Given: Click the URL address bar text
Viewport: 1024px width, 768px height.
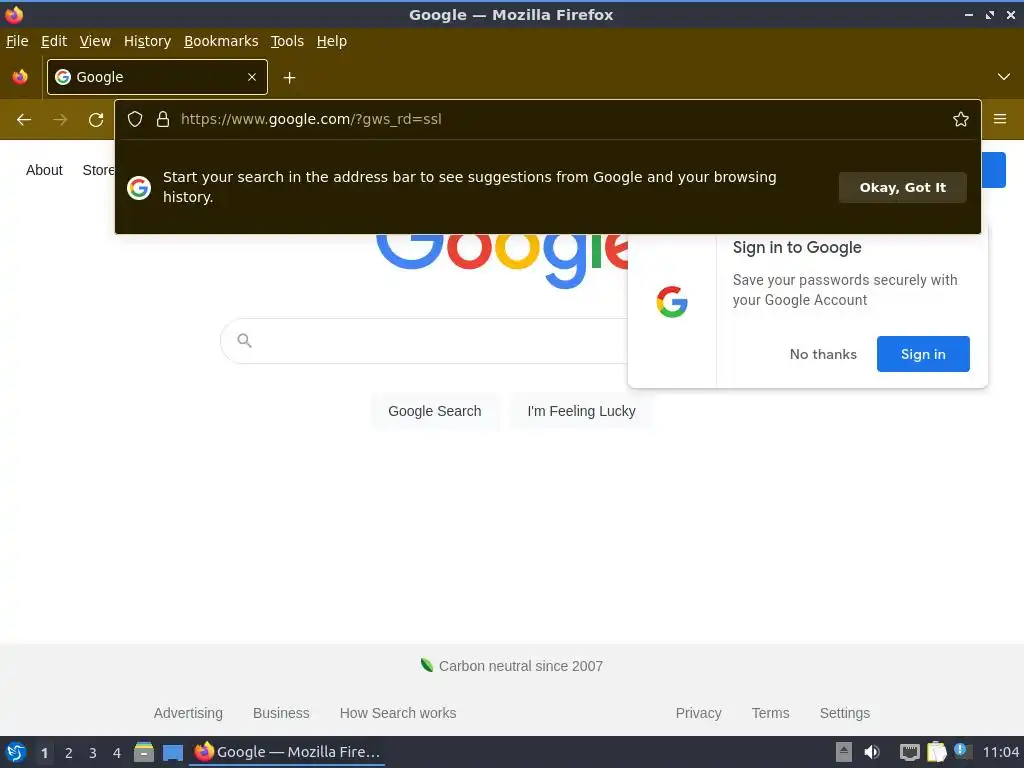Looking at the screenshot, I should click(x=311, y=119).
